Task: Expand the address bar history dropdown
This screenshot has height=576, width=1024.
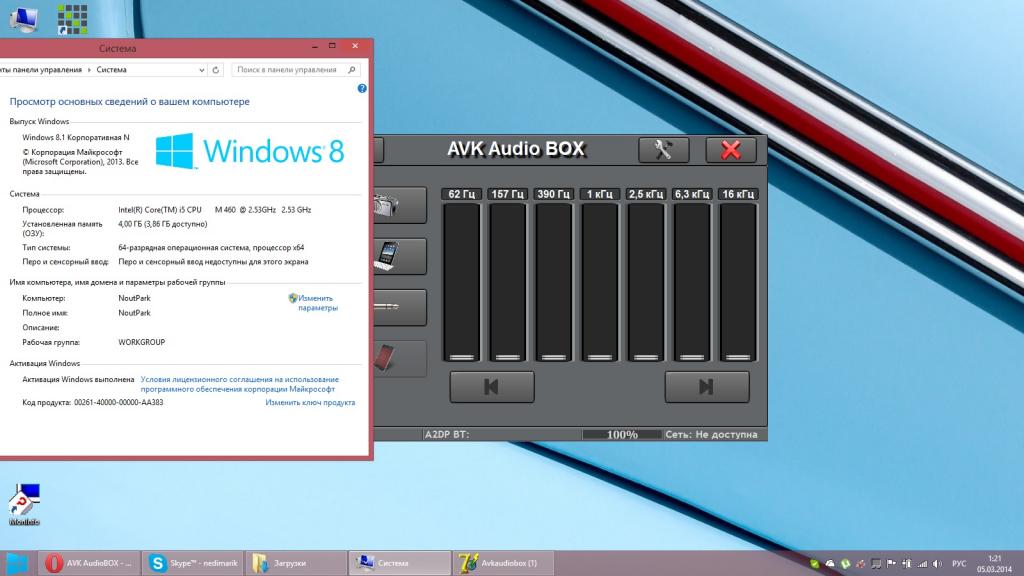Action: point(202,70)
